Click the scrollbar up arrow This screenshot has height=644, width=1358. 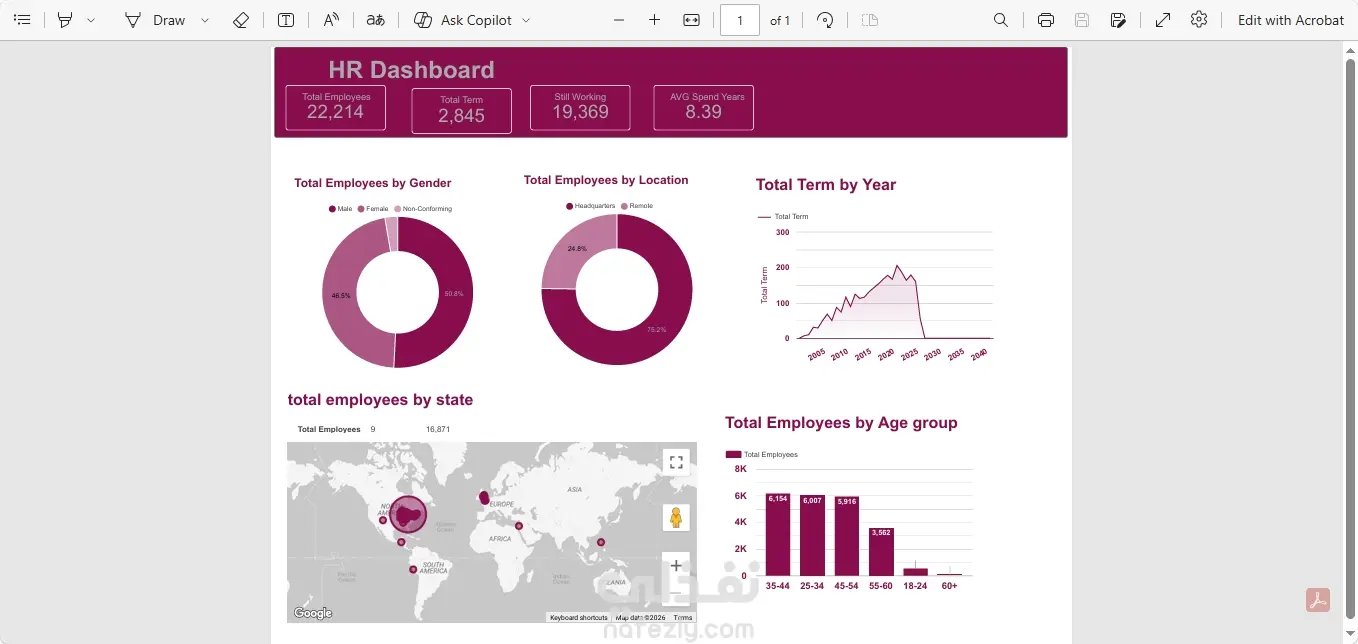pyautogui.click(x=1350, y=51)
